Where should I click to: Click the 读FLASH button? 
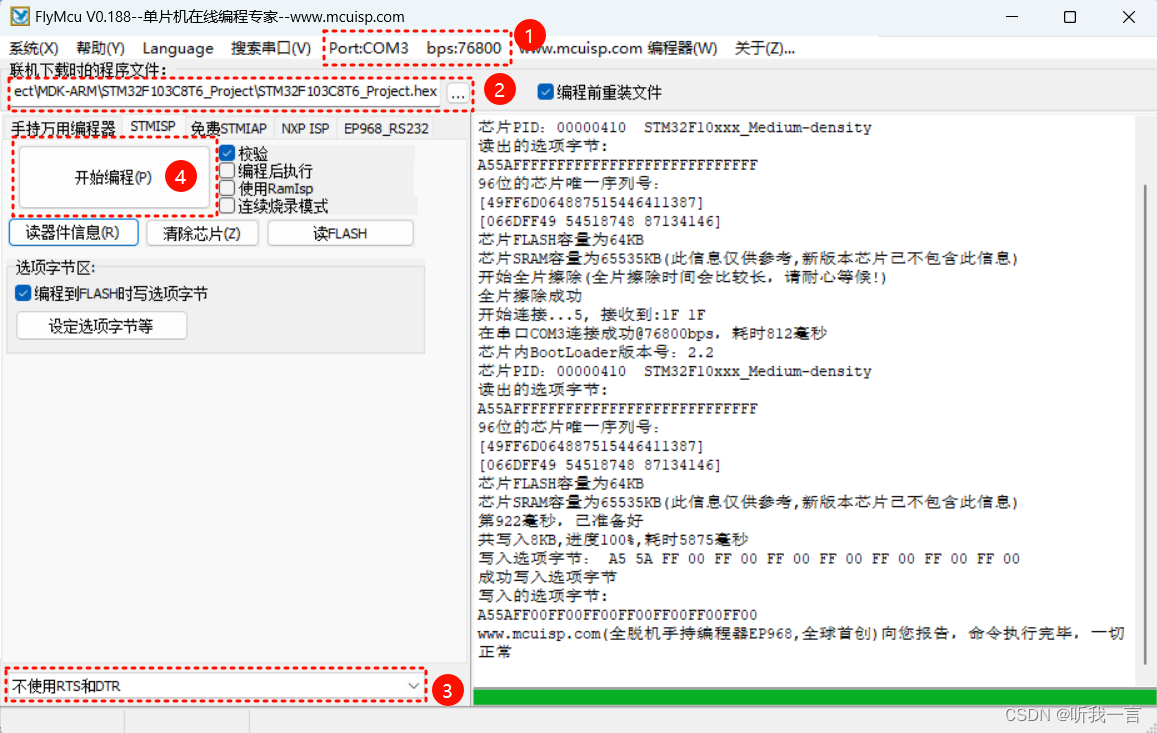[x=340, y=232]
